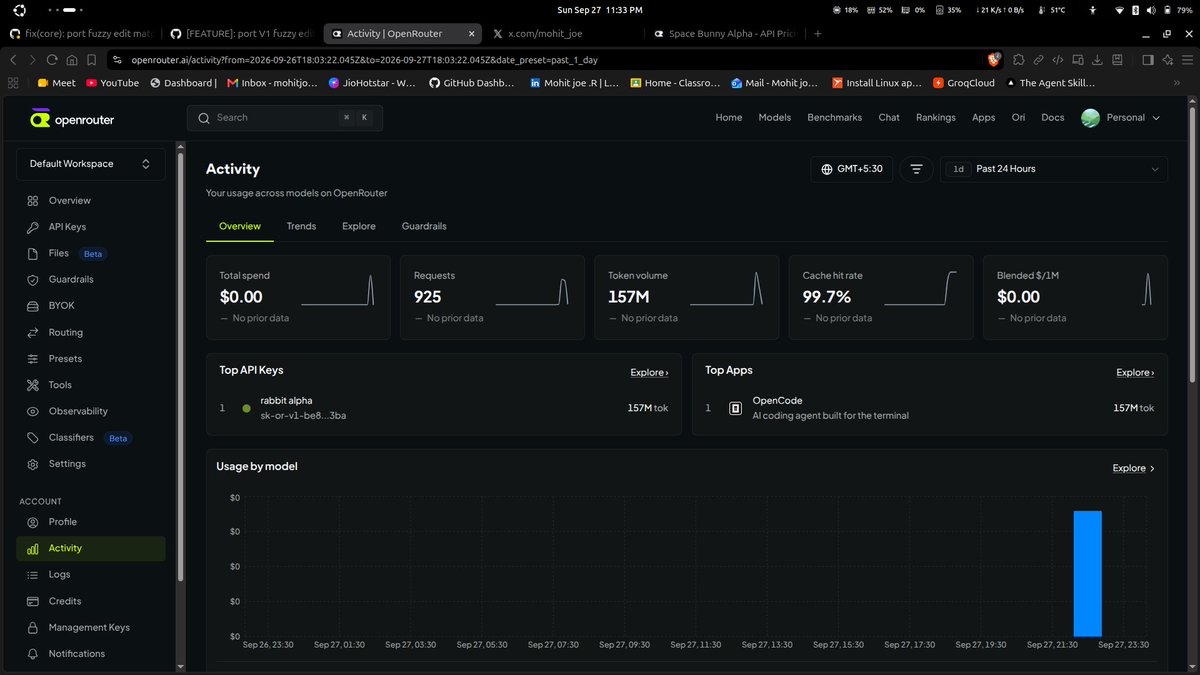Image resolution: width=1200 pixels, height=675 pixels.
Task: Open Management Keys under Account
Action: coord(91,627)
